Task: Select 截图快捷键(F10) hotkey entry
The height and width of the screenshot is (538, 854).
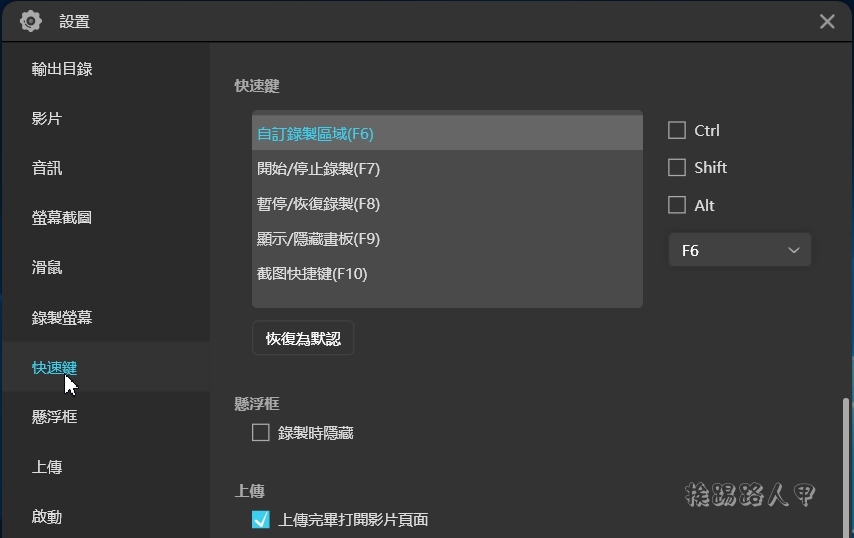Action: [447, 273]
